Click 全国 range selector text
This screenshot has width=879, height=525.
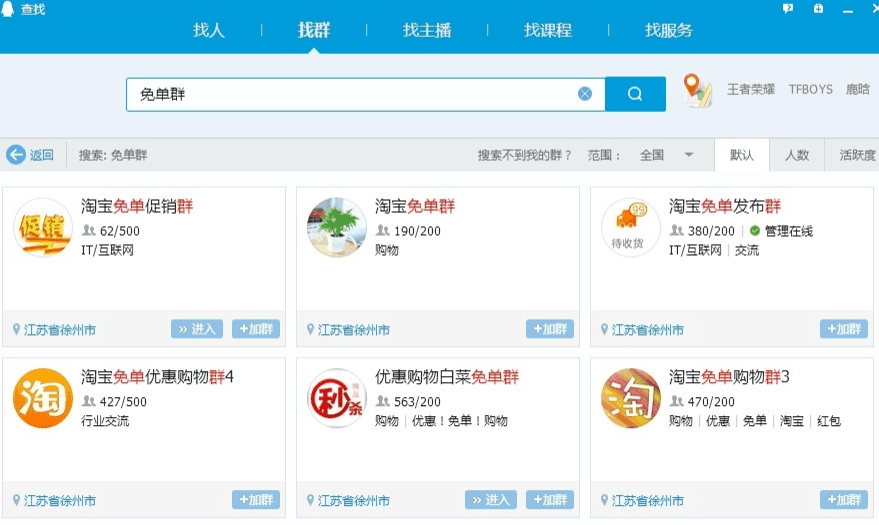(652, 155)
